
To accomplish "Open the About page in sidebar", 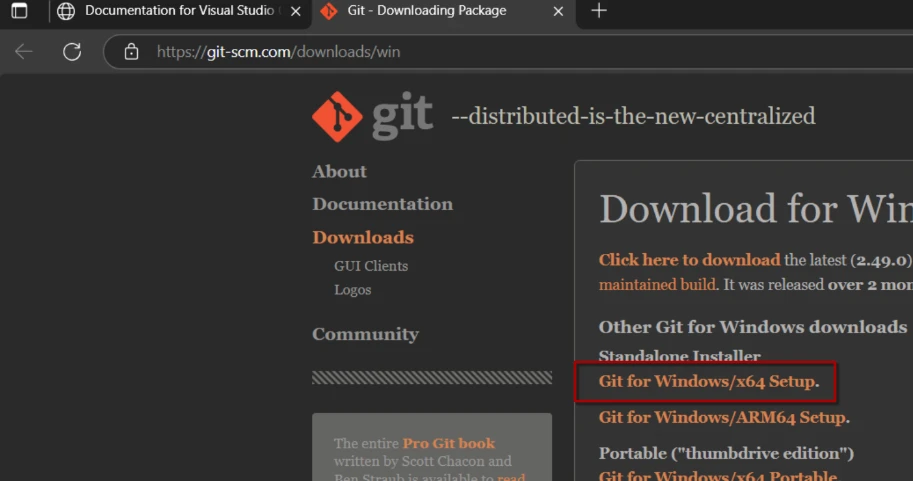I will 339,172.
